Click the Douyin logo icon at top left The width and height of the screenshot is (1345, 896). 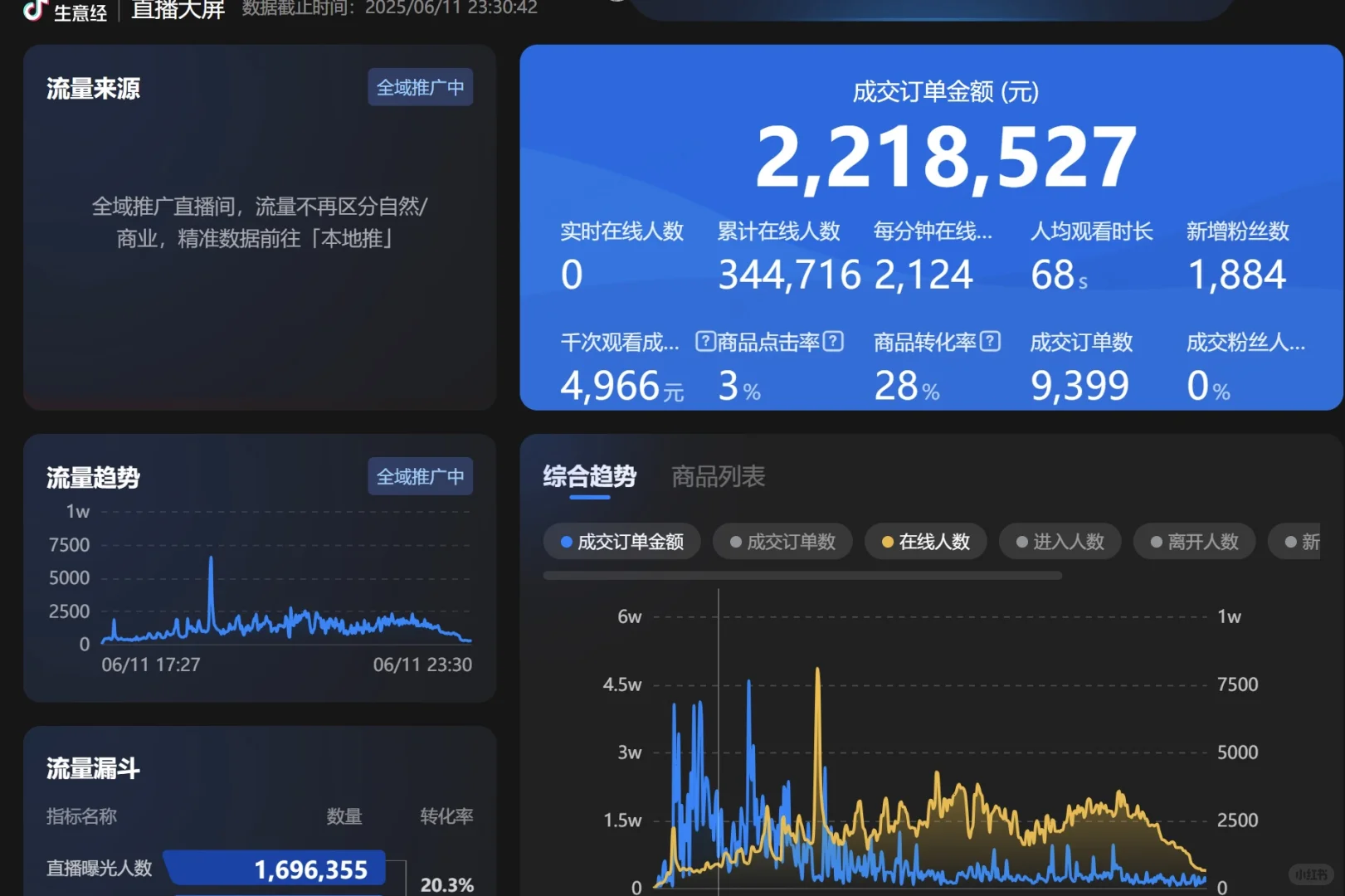[x=35, y=9]
